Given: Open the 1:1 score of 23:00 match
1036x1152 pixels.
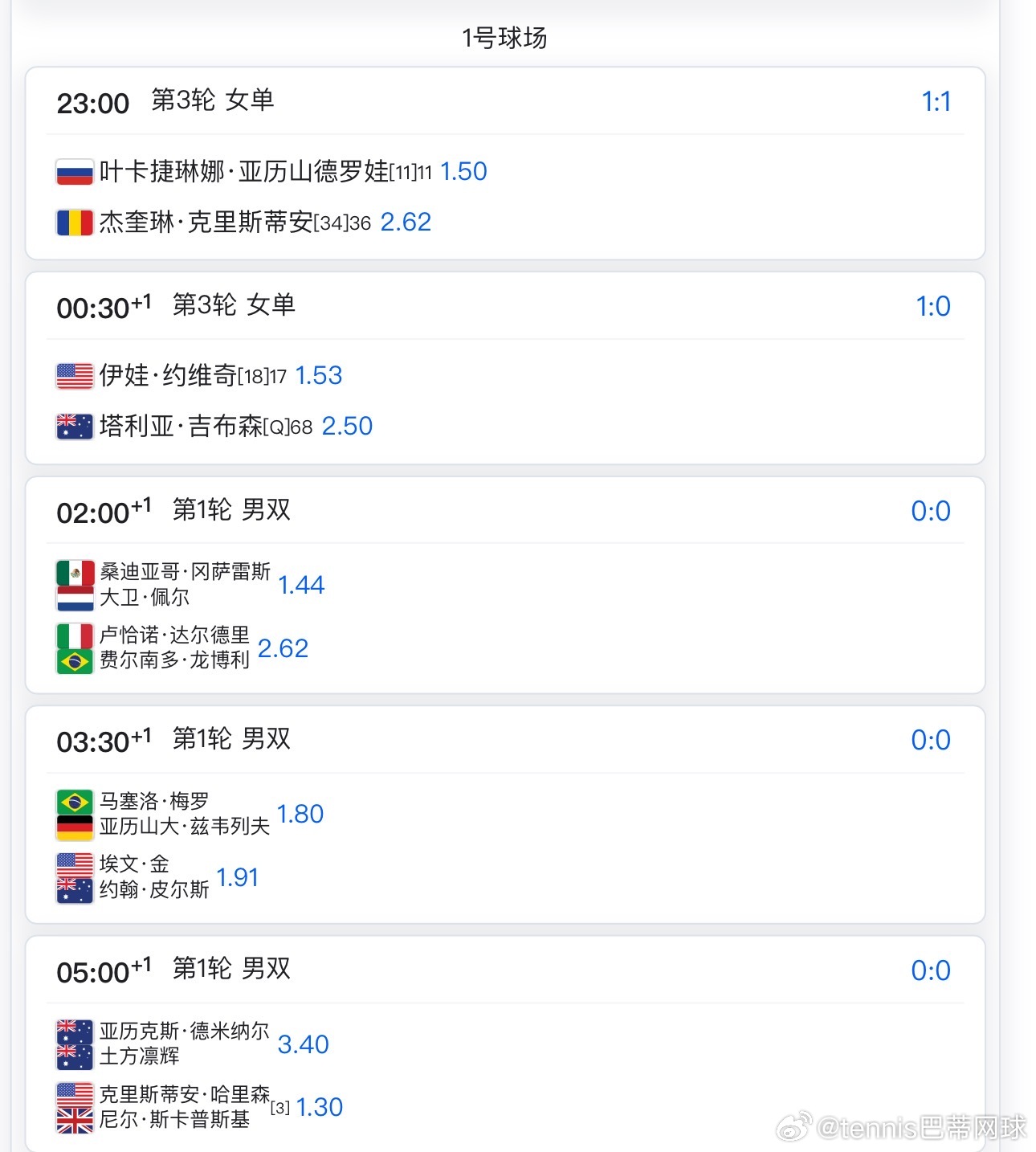Looking at the screenshot, I should [936, 102].
